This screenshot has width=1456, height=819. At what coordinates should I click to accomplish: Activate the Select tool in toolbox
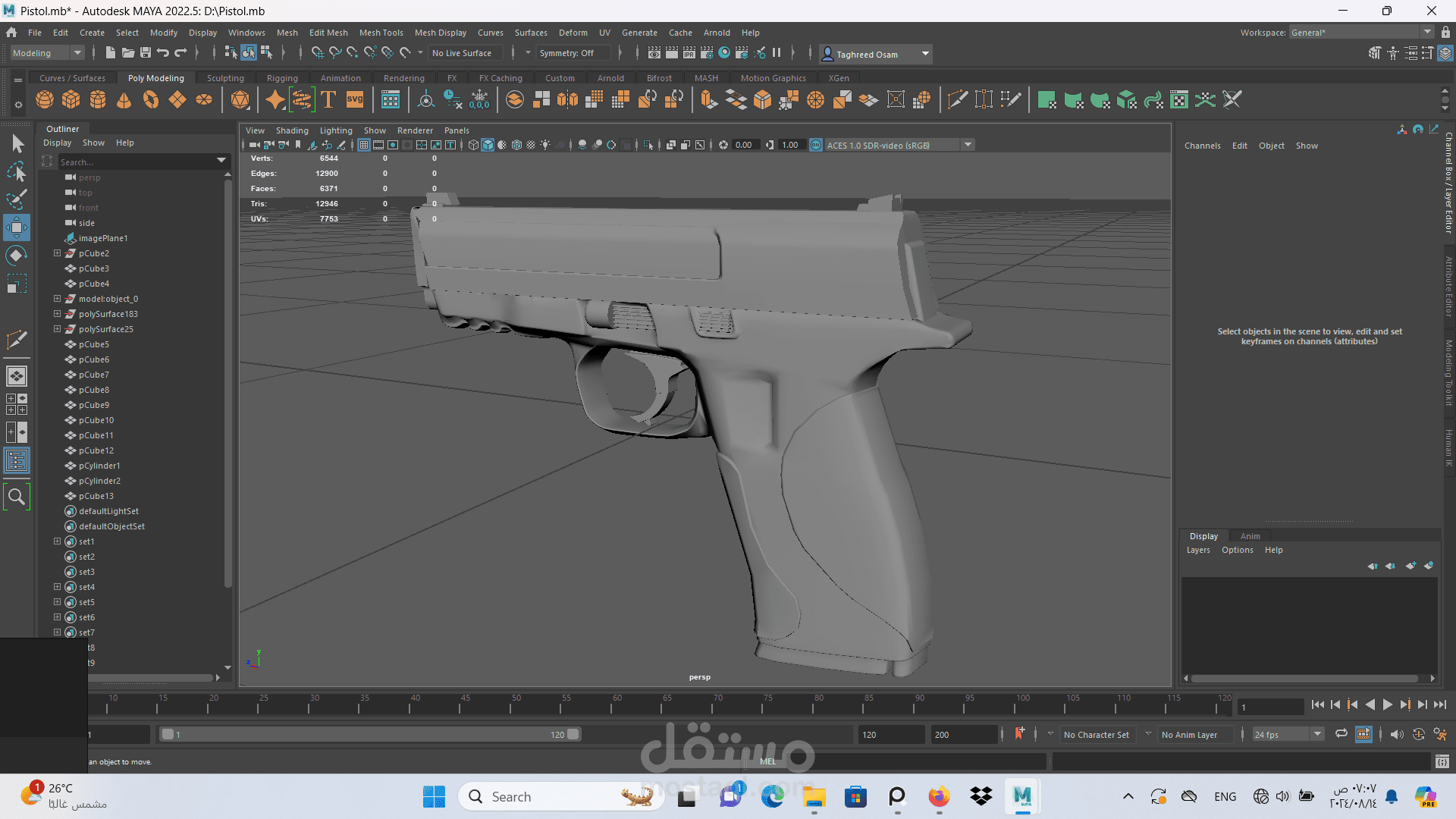(x=17, y=144)
